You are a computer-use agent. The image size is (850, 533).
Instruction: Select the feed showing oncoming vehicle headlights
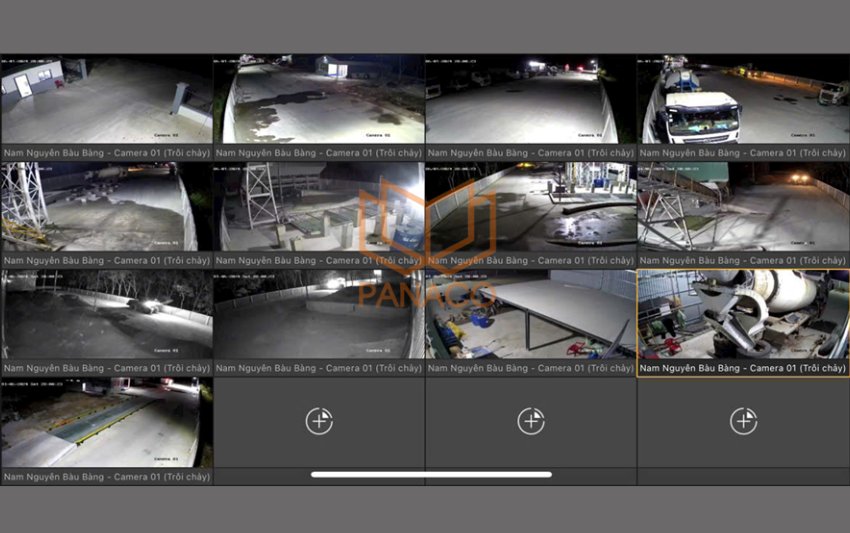[x=742, y=207]
